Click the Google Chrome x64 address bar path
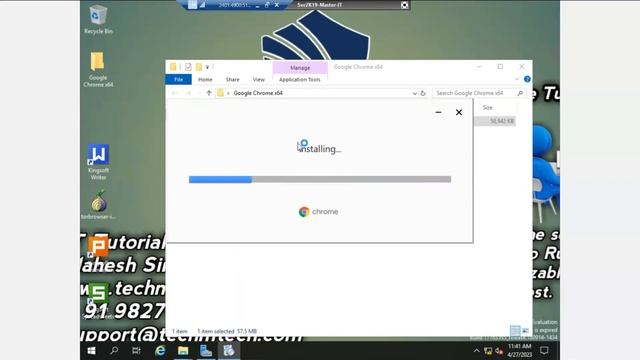 pos(258,93)
